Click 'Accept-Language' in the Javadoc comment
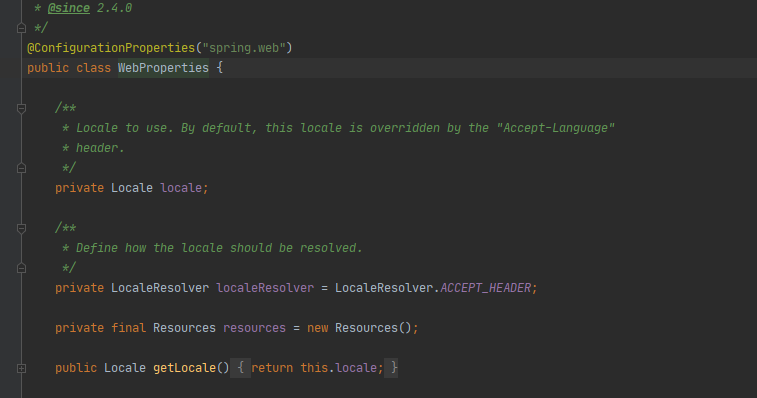 tap(556, 128)
